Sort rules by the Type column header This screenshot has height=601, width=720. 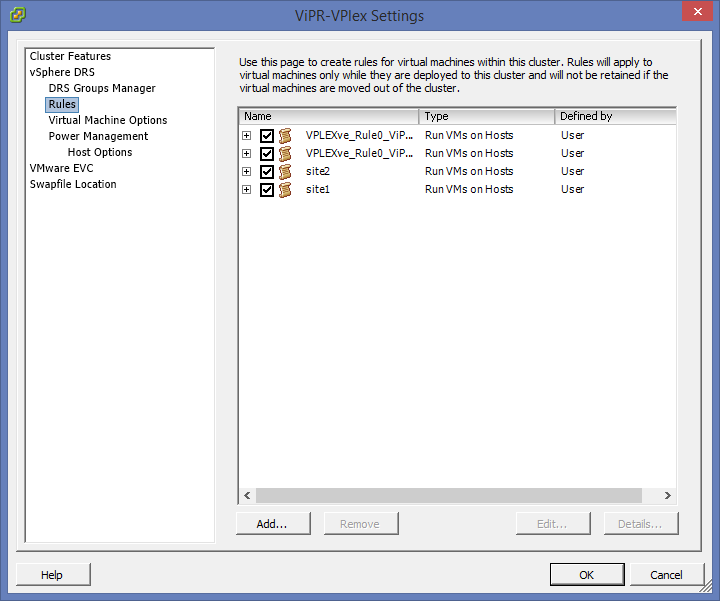tap(486, 116)
